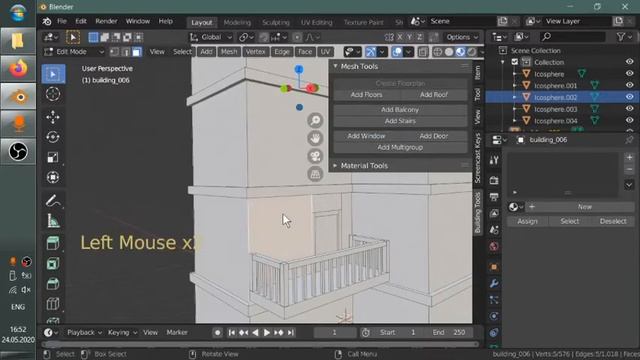Open overlays dropdown arrow
The height and width of the screenshot is (360, 640).
[x=408, y=52]
